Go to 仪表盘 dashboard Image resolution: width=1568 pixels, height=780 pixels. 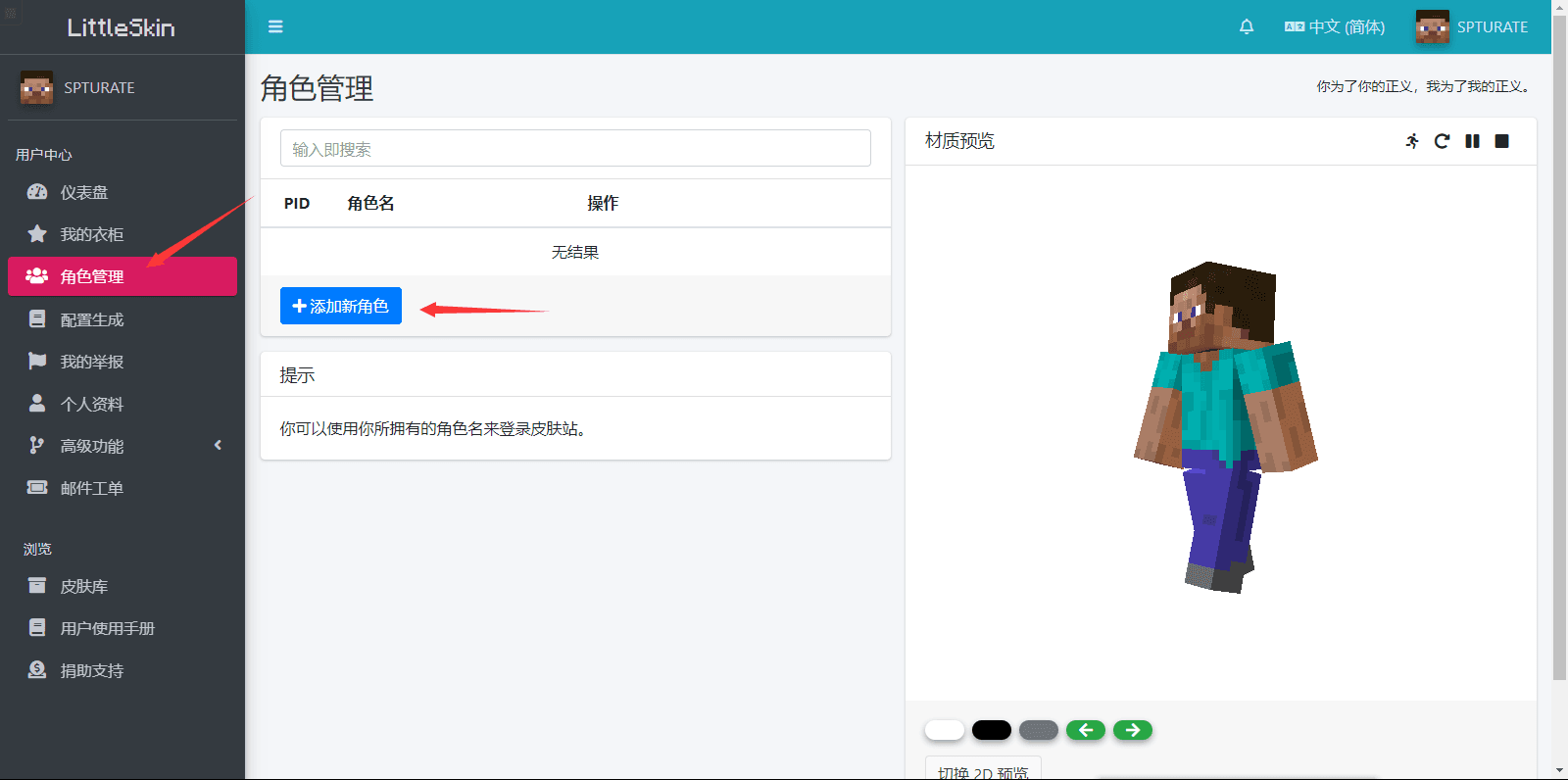pos(84,193)
